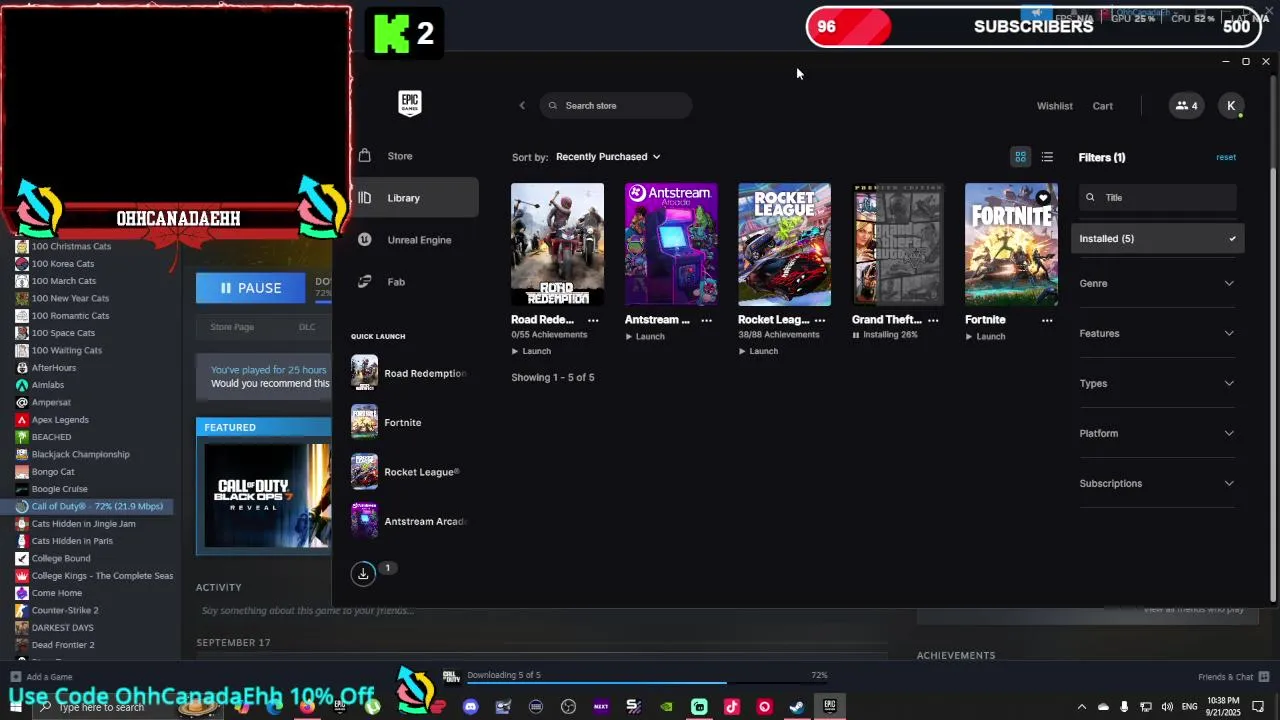The image size is (1280, 720).
Task: Open the Unreal Engine sidebar item
Action: (414, 240)
